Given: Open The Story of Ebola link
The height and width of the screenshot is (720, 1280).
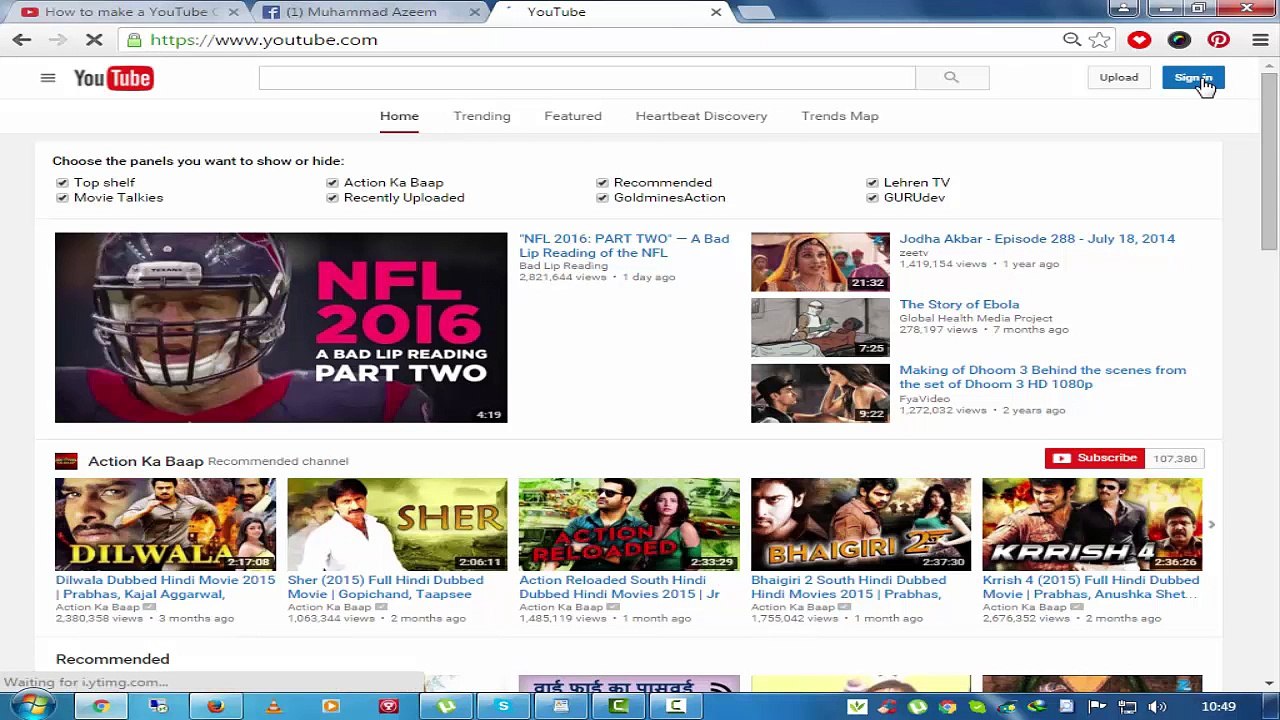Looking at the screenshot, I should click(959, 304).
